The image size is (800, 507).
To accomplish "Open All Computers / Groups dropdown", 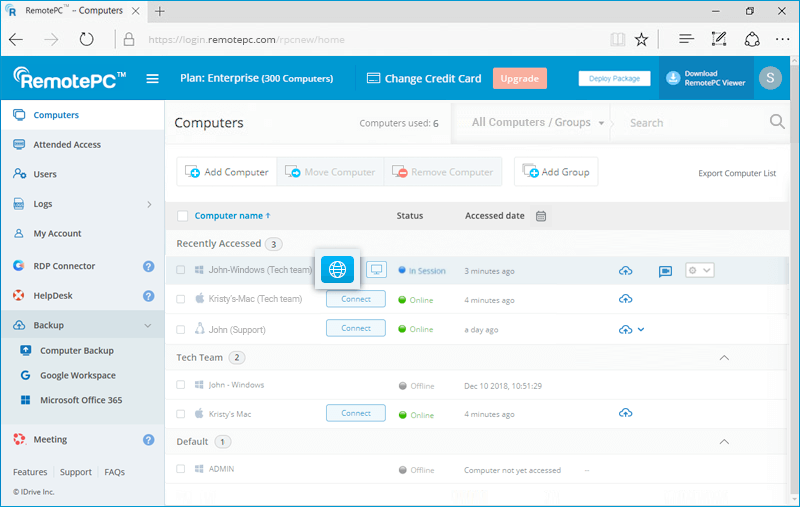I will click(x=538, y=123).
